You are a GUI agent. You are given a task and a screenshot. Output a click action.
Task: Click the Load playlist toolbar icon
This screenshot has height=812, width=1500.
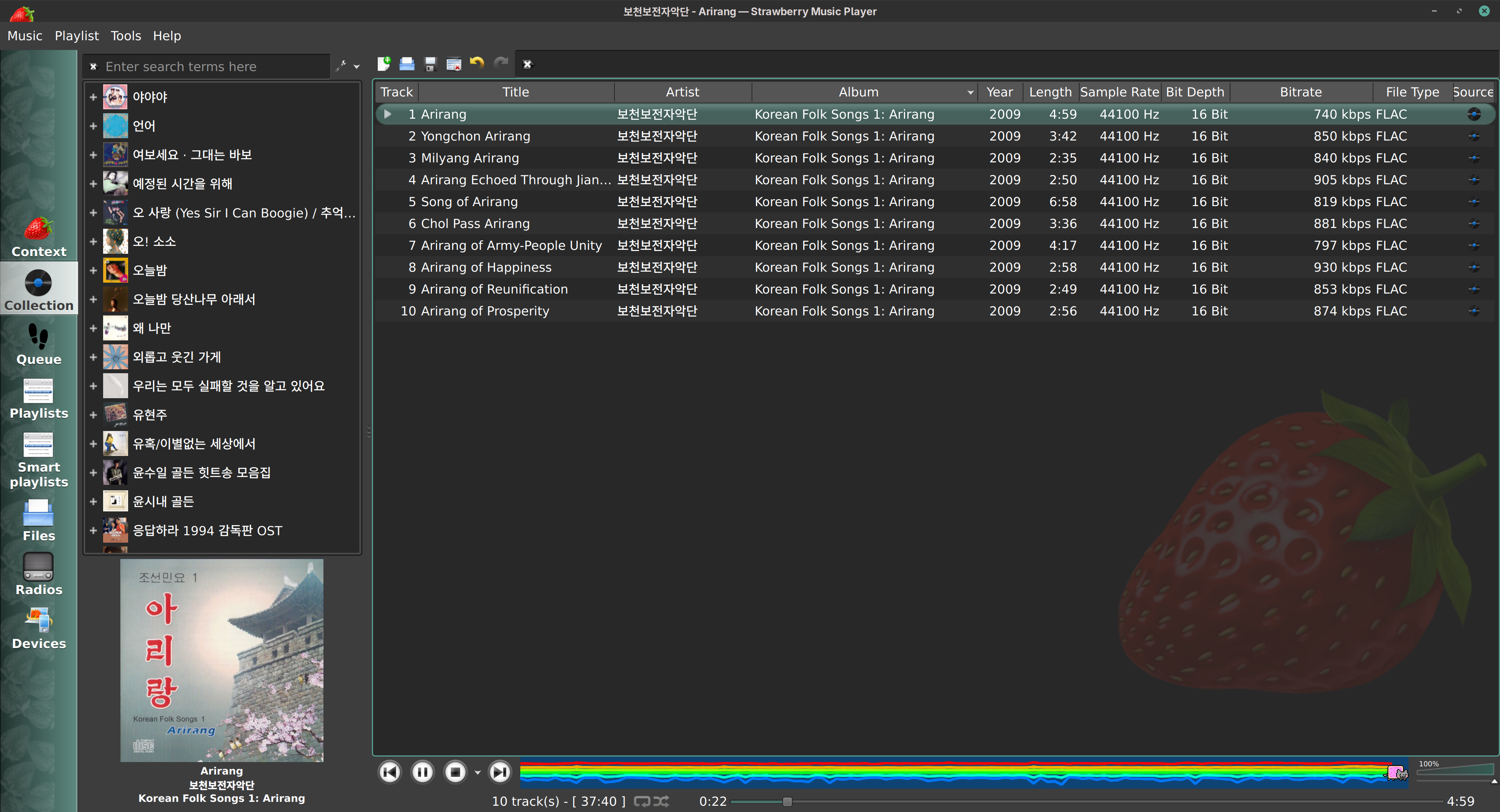pyautogui.click(x=407, y=64)
